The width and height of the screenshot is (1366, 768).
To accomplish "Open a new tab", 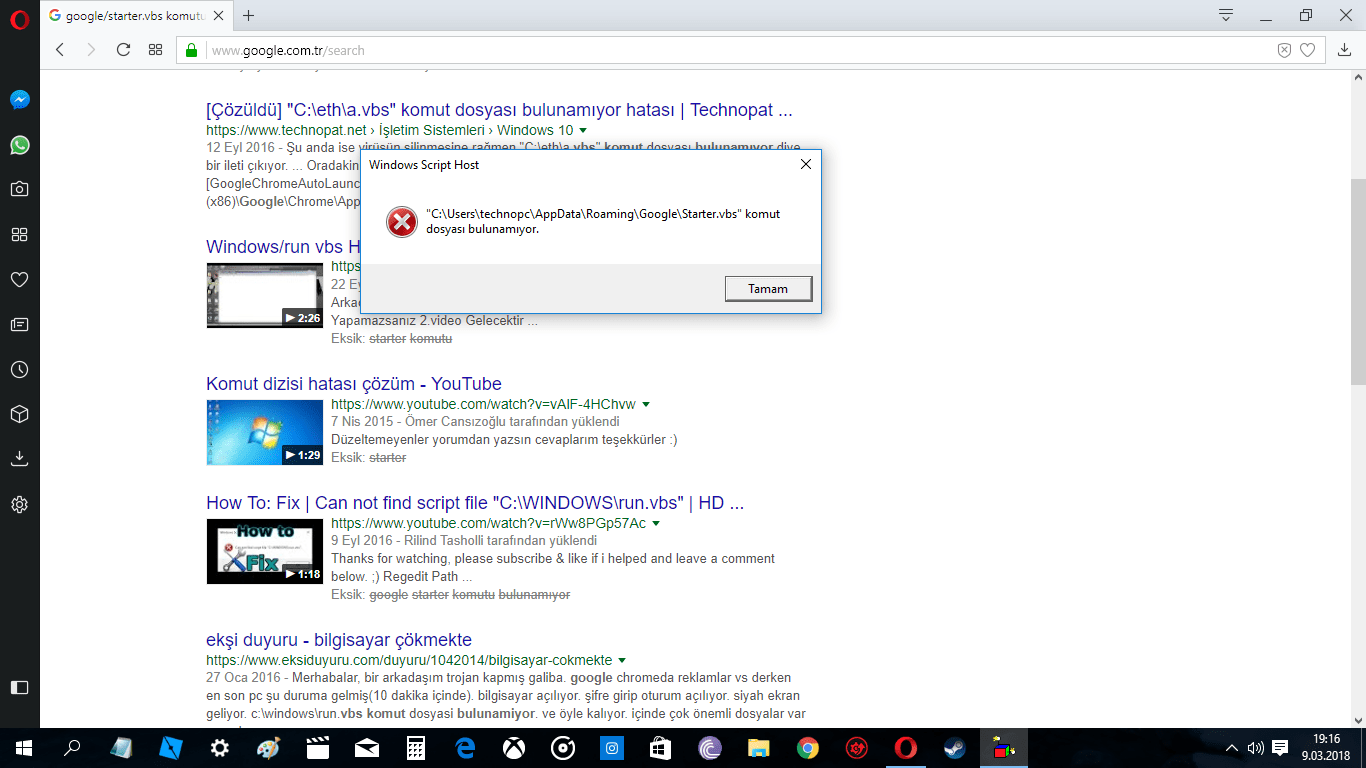I will (x=249, y=16).
